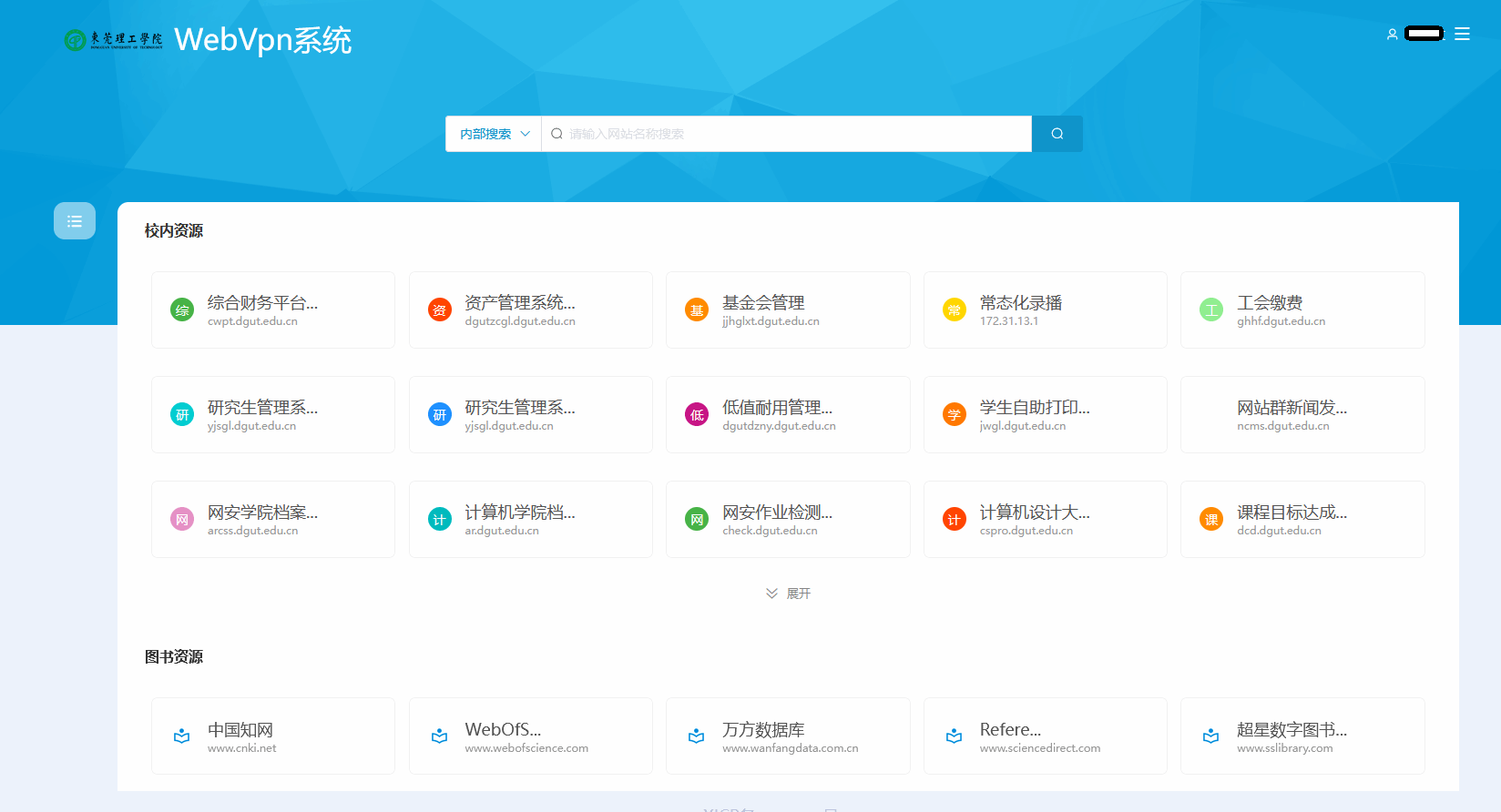Click the red 计 icon of 计算机设计大

click(955, 520)
